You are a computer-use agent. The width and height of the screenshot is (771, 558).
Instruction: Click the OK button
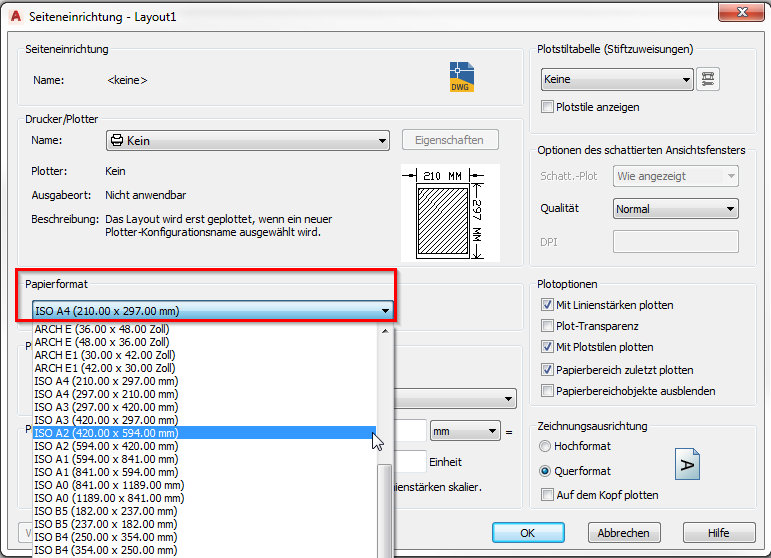[x=527, y=533]
